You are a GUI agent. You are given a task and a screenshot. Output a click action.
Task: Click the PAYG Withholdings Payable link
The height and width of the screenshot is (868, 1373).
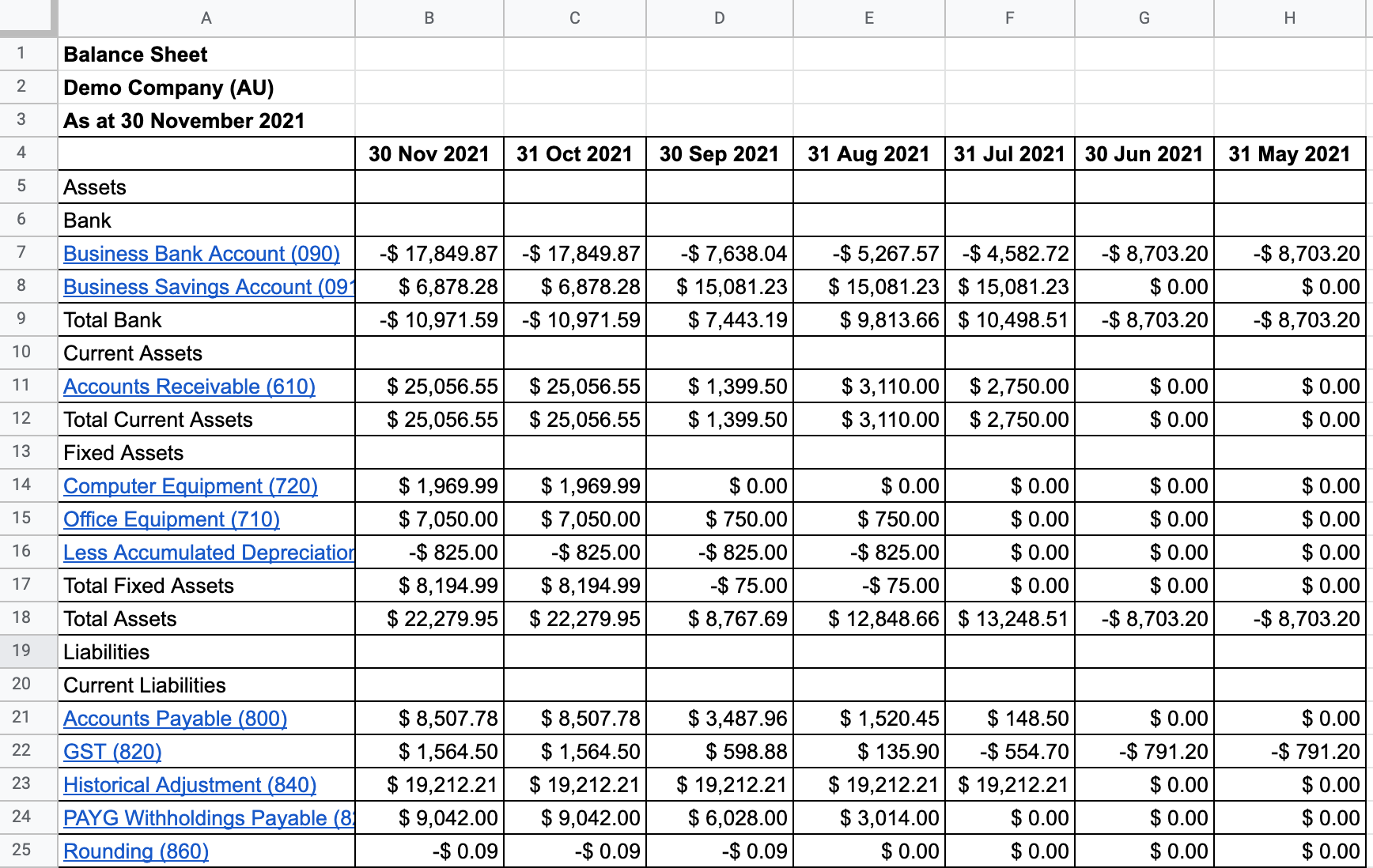click(208, 818)
